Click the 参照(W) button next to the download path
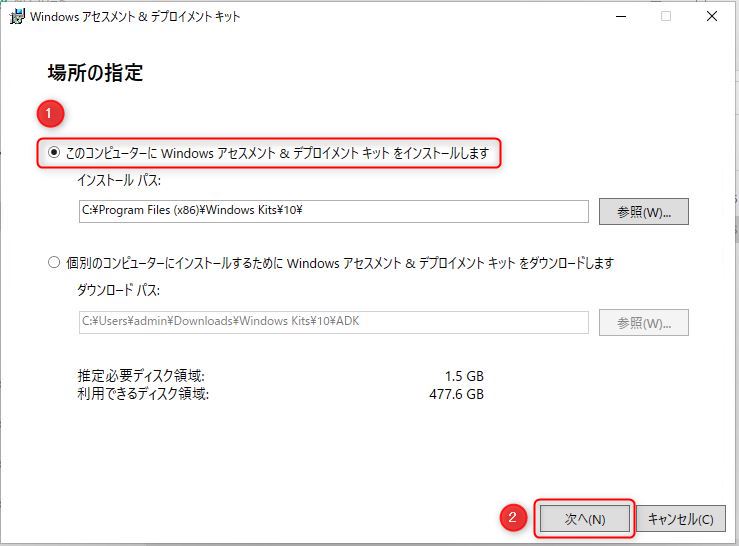This screenshot has height=546, width=739. coord(643,323)
